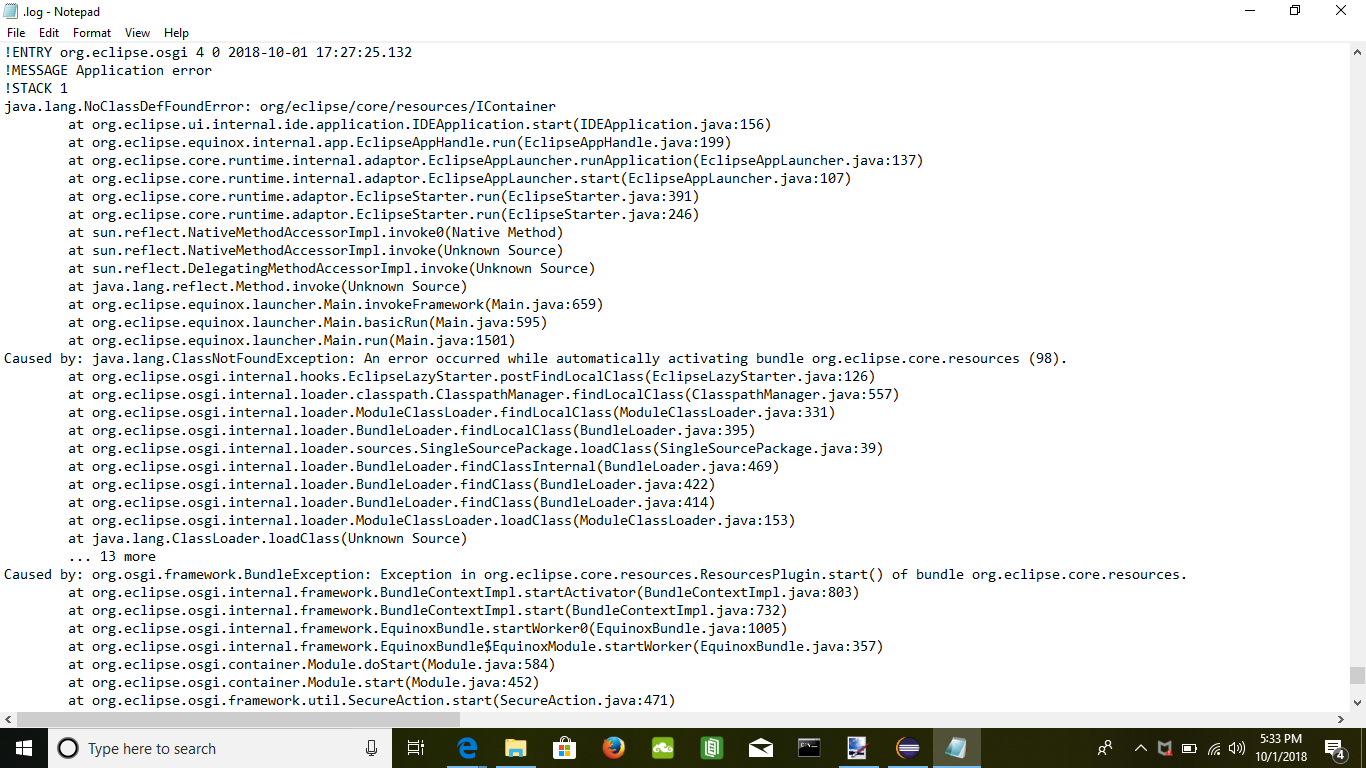Open Action Center notifications icon
Viewport: 1366px width, 768px height.
(1335, 748)
